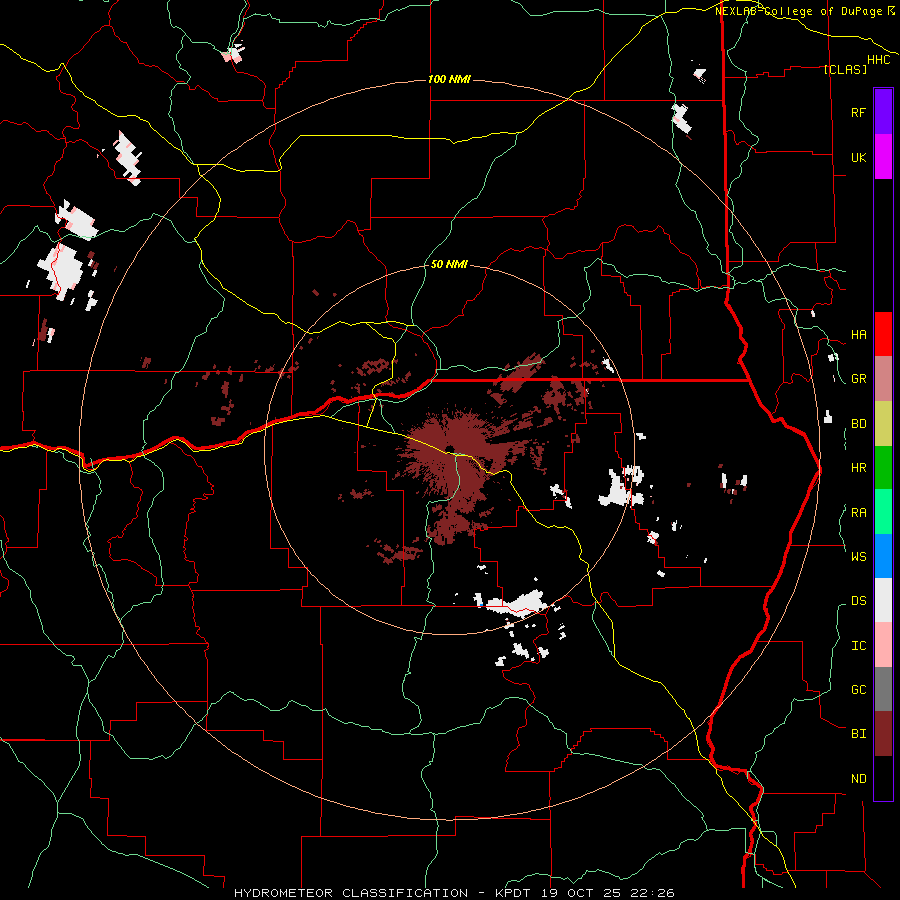Click the GC legend label
This screenshot has height=900, width=900.
pos(858,690)
